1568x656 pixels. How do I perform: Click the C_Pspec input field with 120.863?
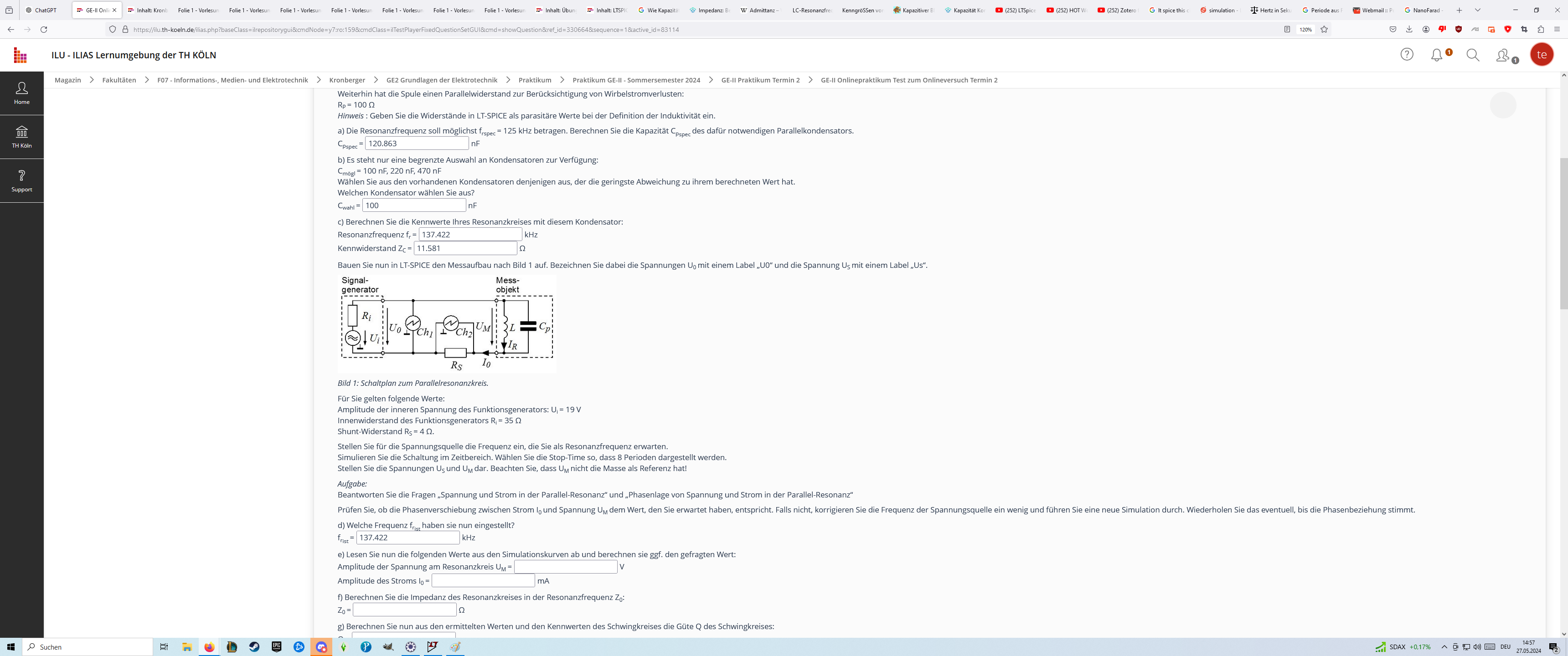click(417, 143)
